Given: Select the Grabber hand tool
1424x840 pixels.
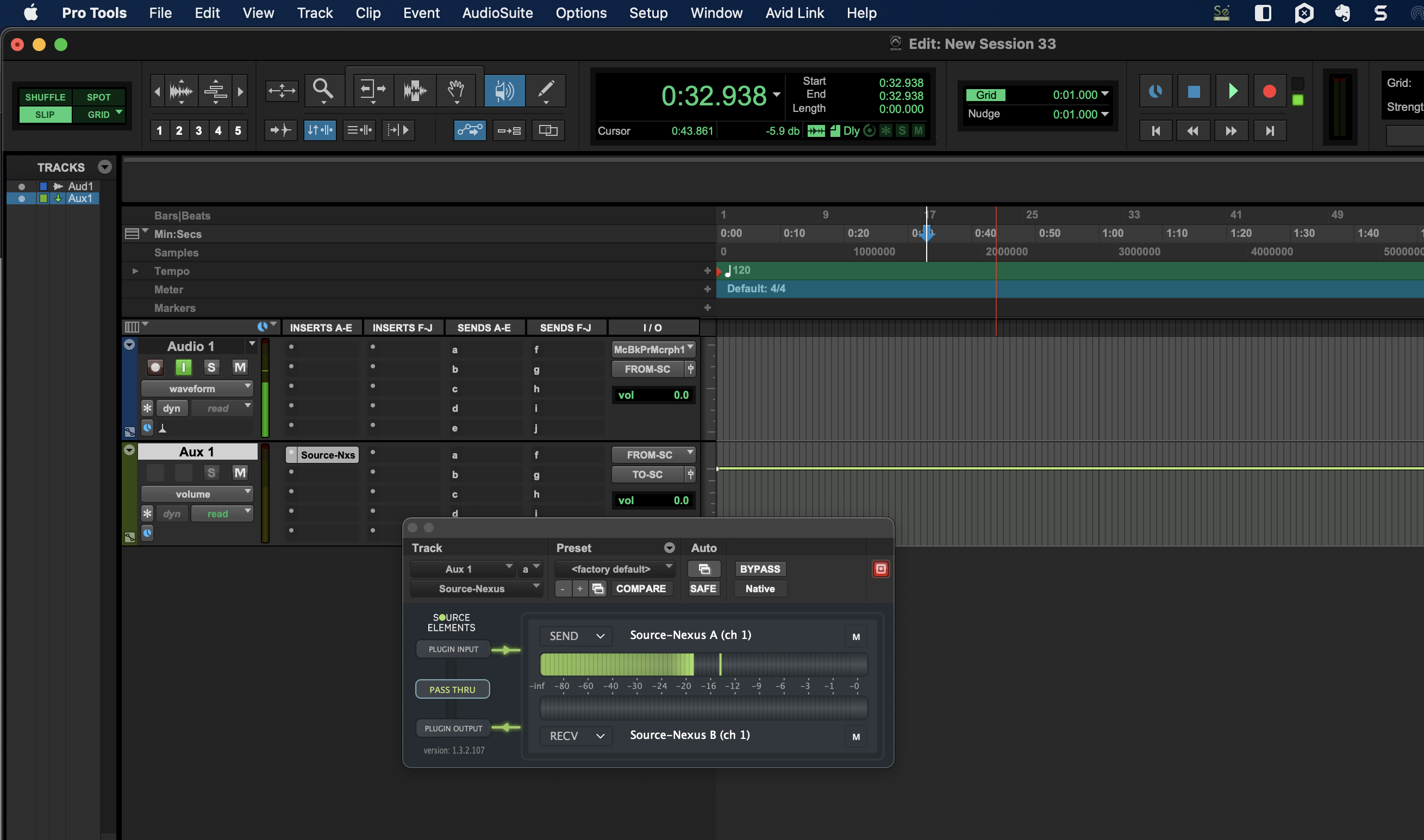Looking at the screenshot, I should tap(456, 90).
